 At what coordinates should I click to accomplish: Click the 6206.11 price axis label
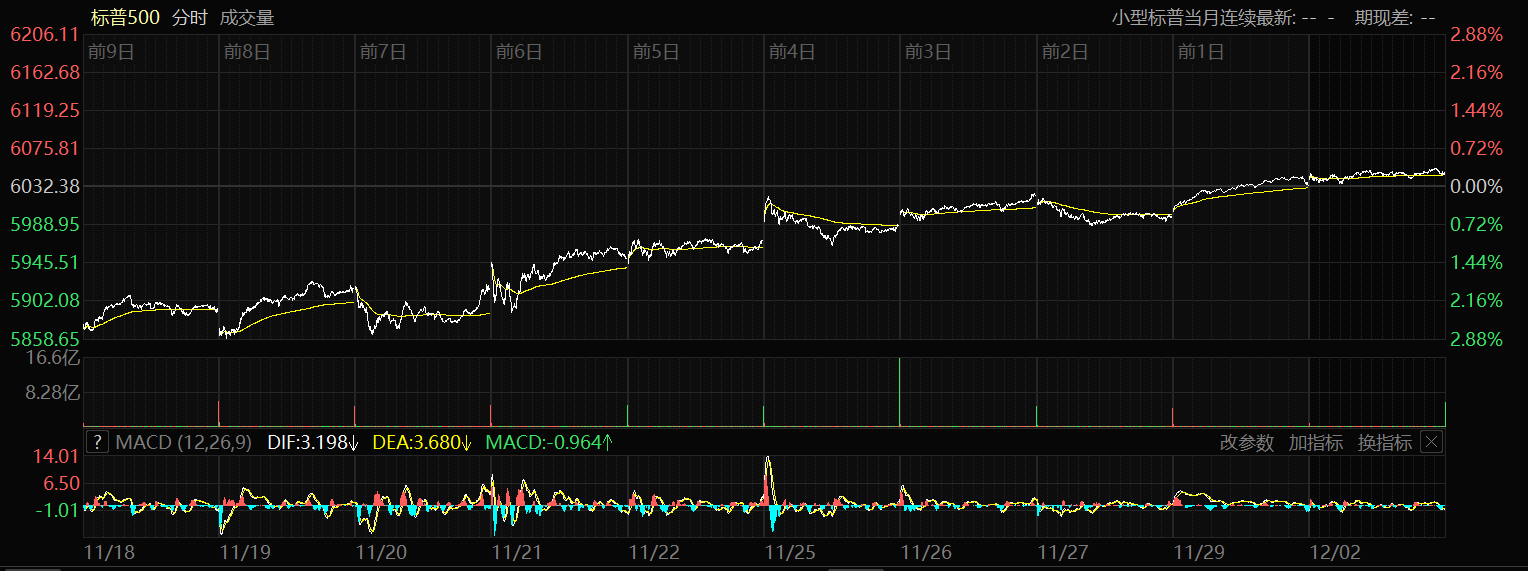(x=45, y=34)
